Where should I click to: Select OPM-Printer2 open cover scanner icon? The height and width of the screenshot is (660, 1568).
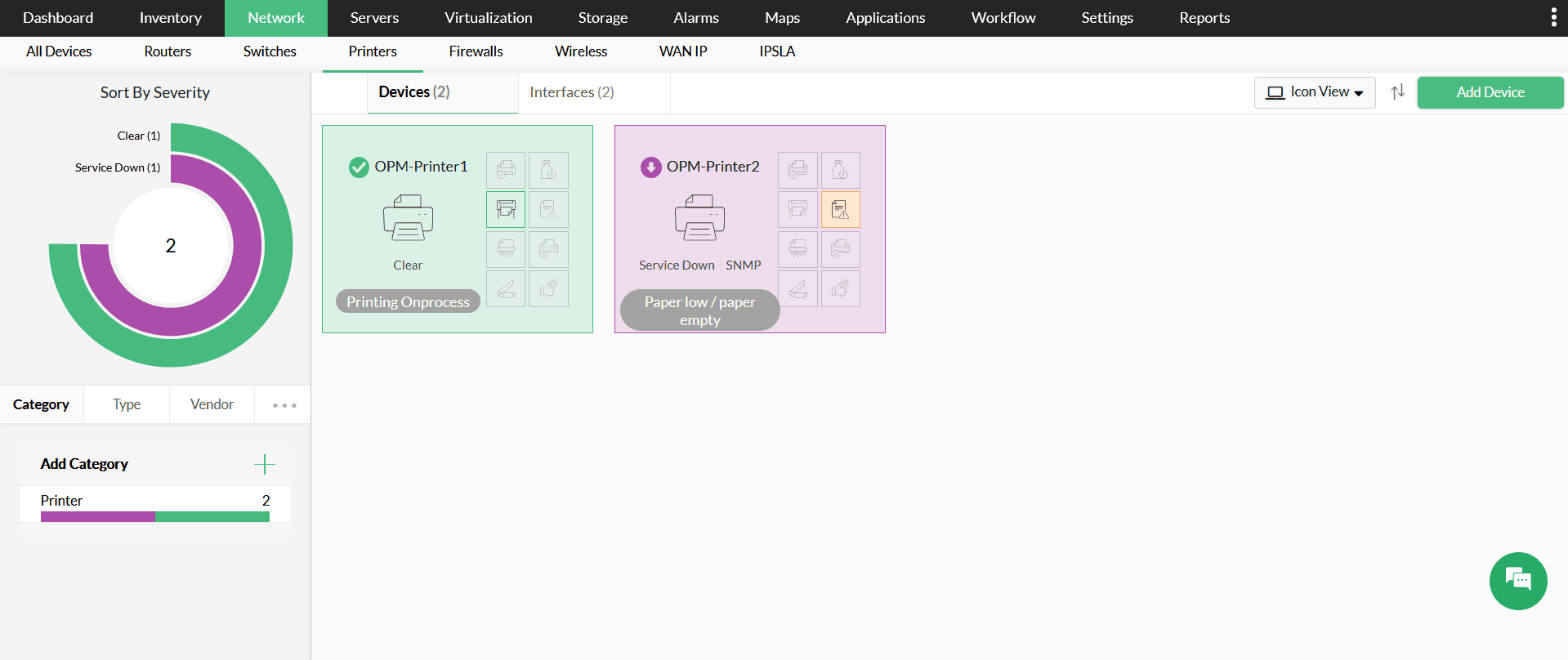tap(797, 288)
